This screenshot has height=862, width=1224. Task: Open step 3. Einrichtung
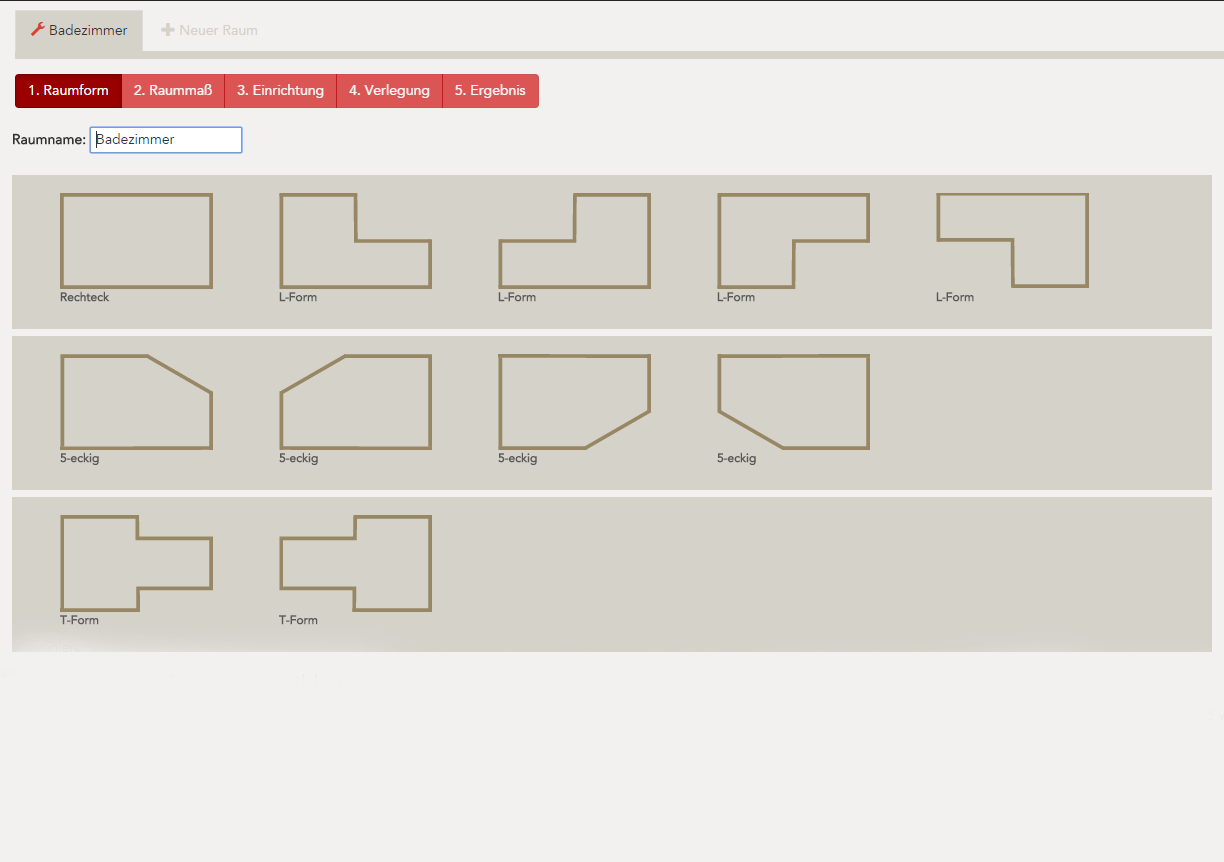(280, 91)
